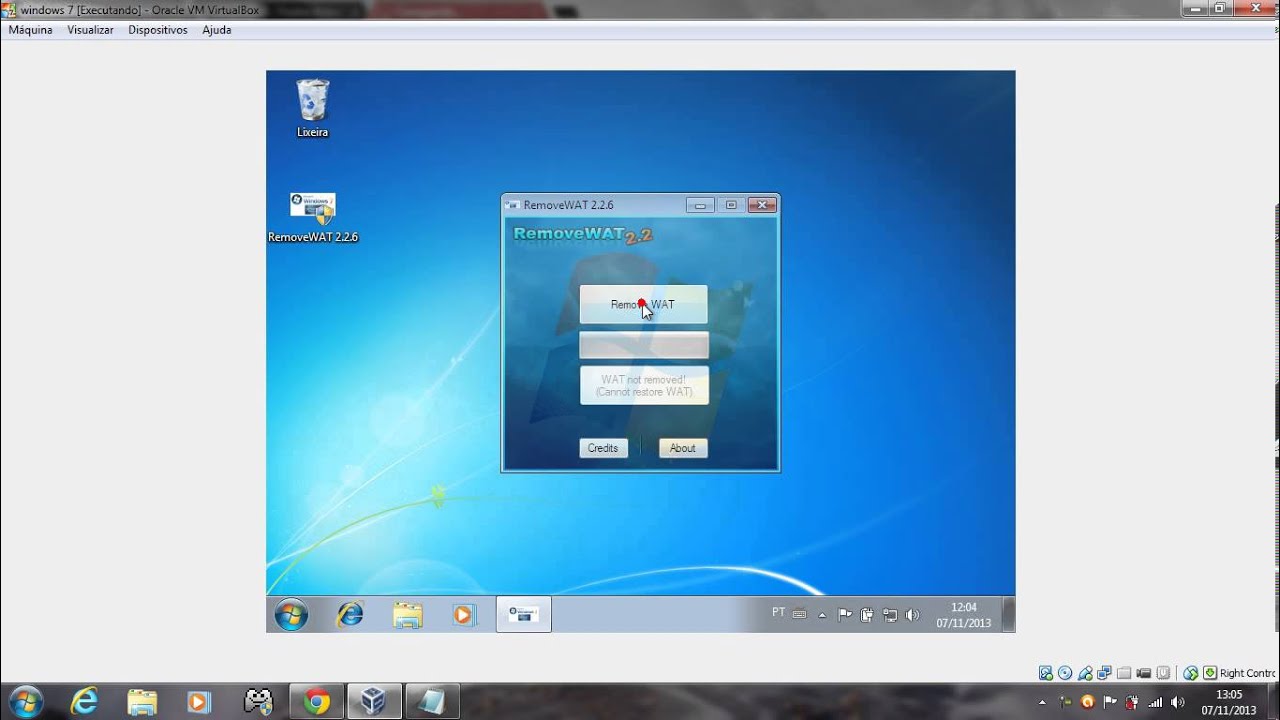Click the PT language indicator in guest tray

tap(779, 612)
